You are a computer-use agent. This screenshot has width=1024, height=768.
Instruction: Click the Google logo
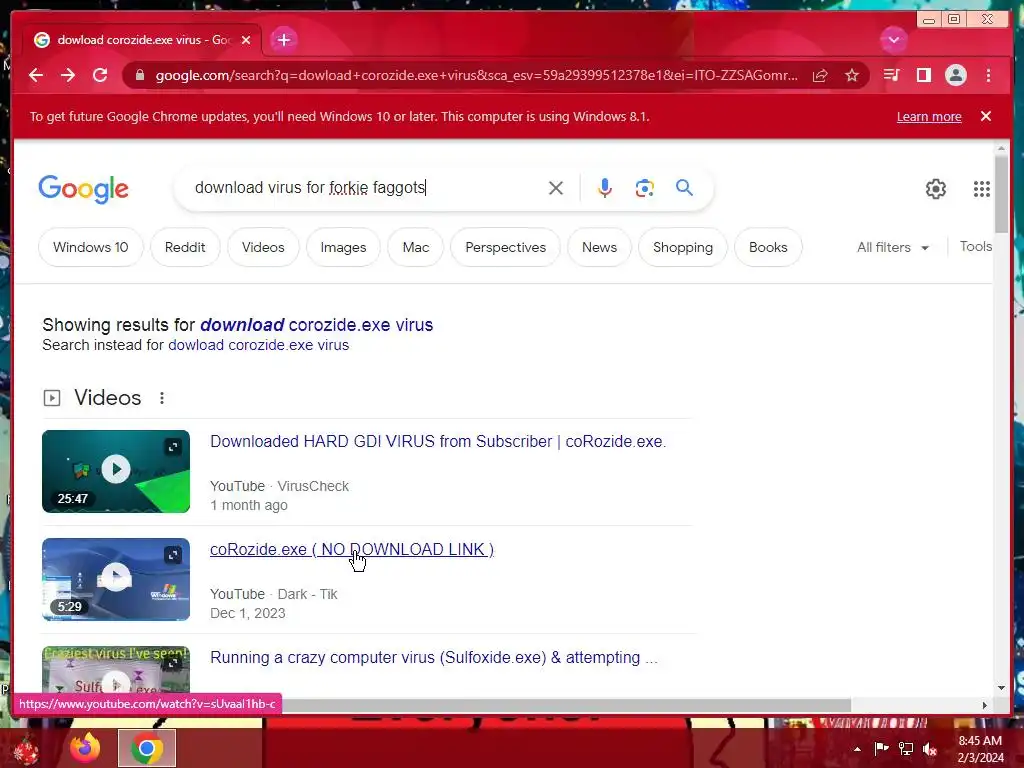tap(84, 189)
